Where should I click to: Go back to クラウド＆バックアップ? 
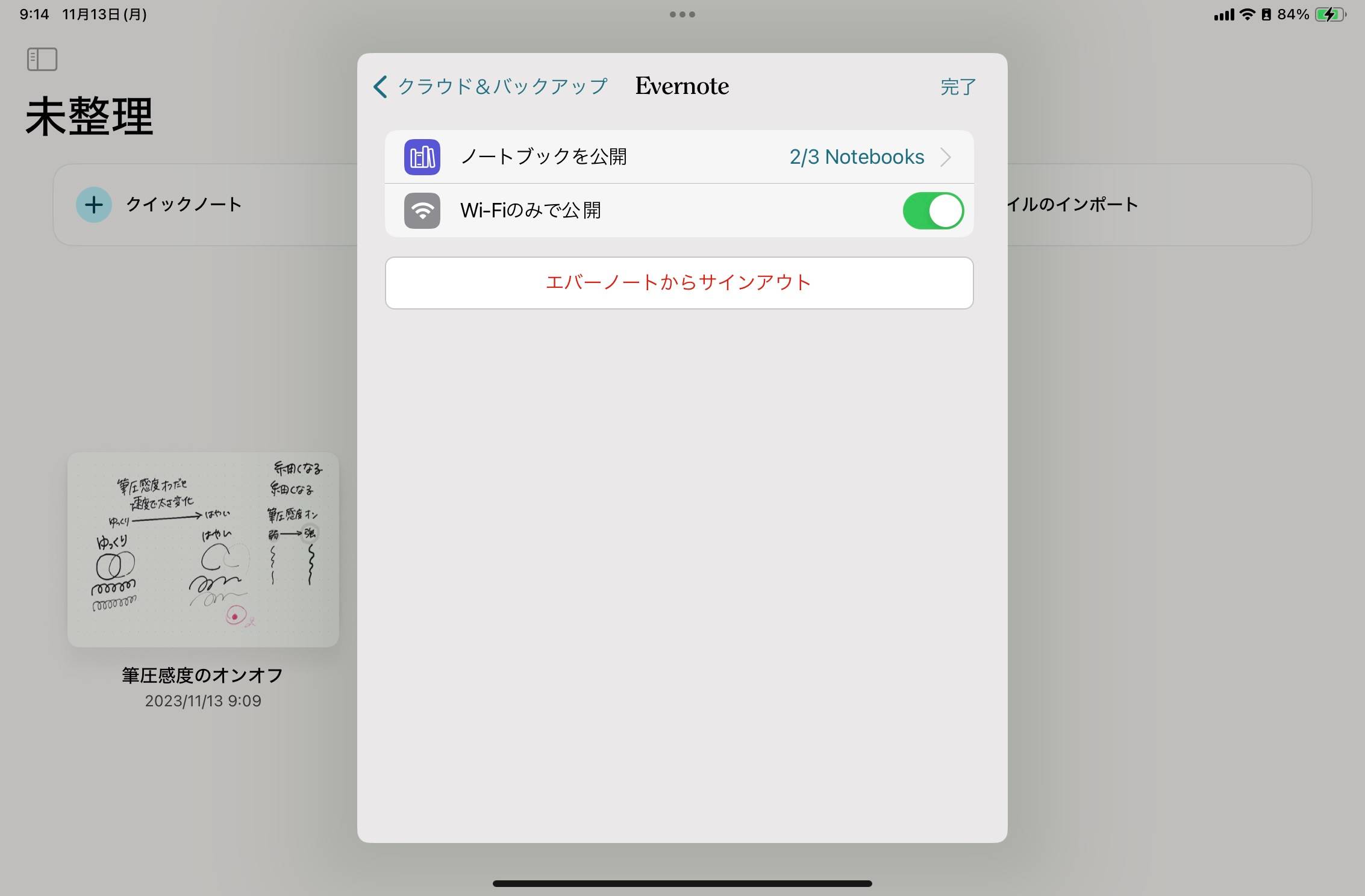click(x=490, y=87)
